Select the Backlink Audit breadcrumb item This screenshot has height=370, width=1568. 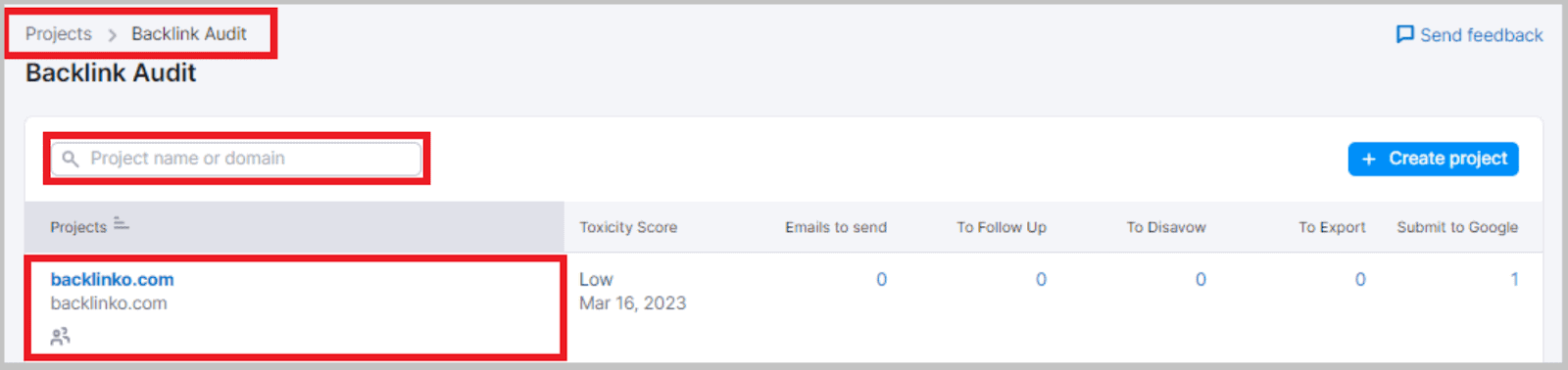(x=189, y=33)
